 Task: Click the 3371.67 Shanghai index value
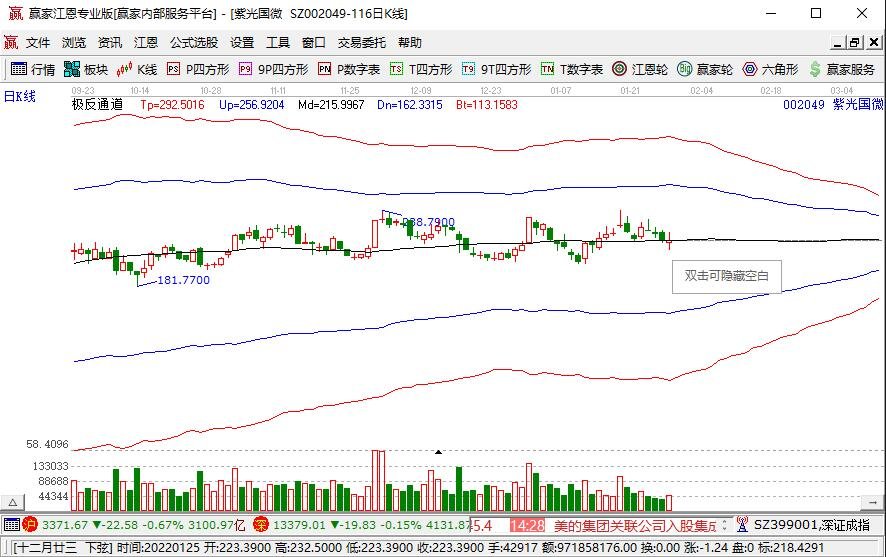tap(65, 525)
